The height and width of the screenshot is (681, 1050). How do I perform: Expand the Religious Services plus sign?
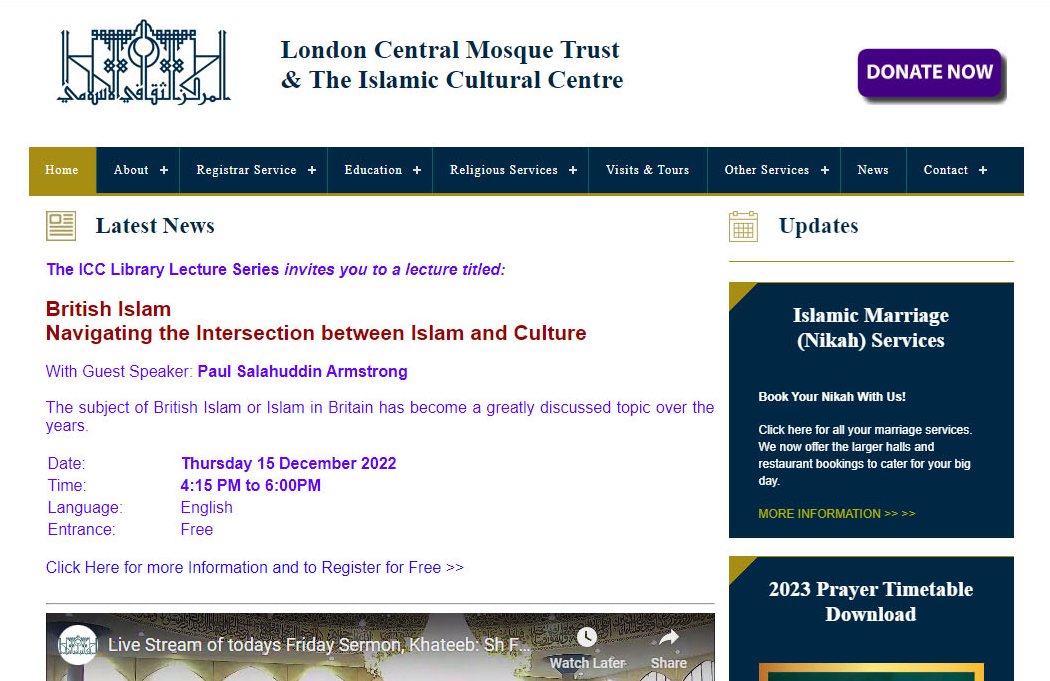click(573, 170)
